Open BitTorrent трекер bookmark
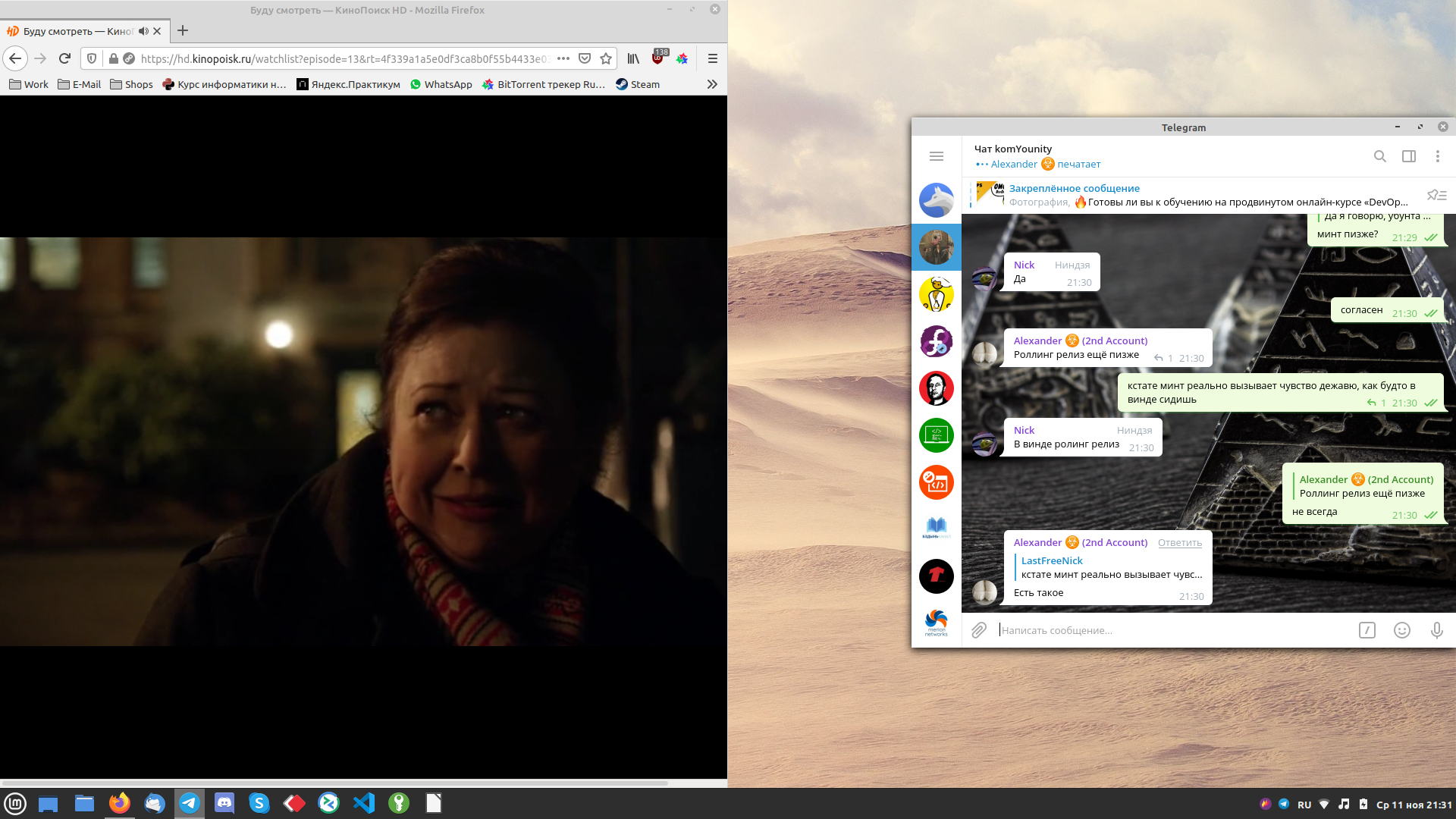 tap(544, 84)
